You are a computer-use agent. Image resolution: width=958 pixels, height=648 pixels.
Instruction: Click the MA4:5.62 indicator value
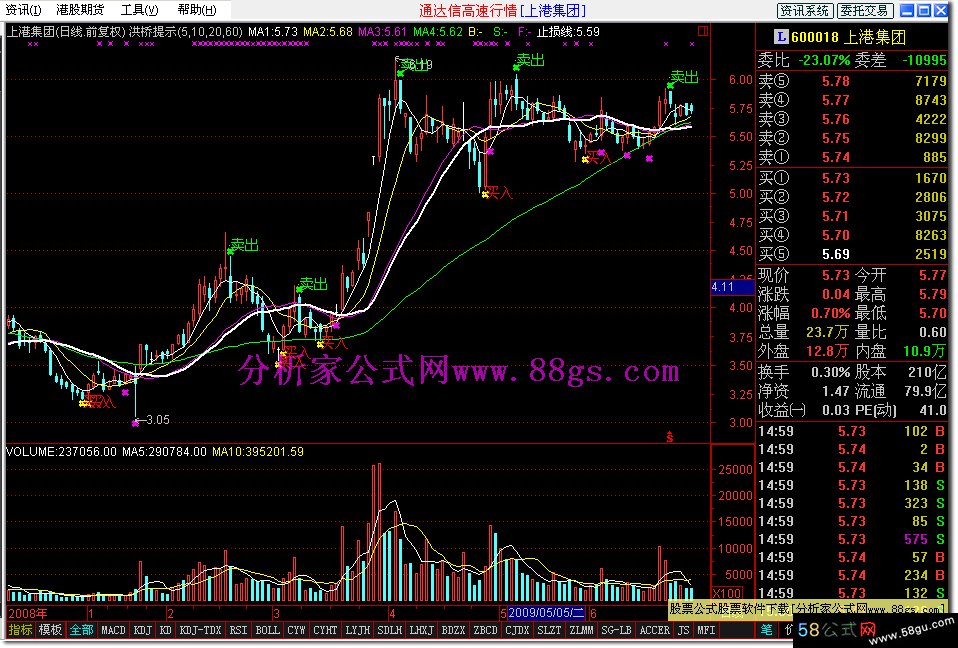coord(437,32)
